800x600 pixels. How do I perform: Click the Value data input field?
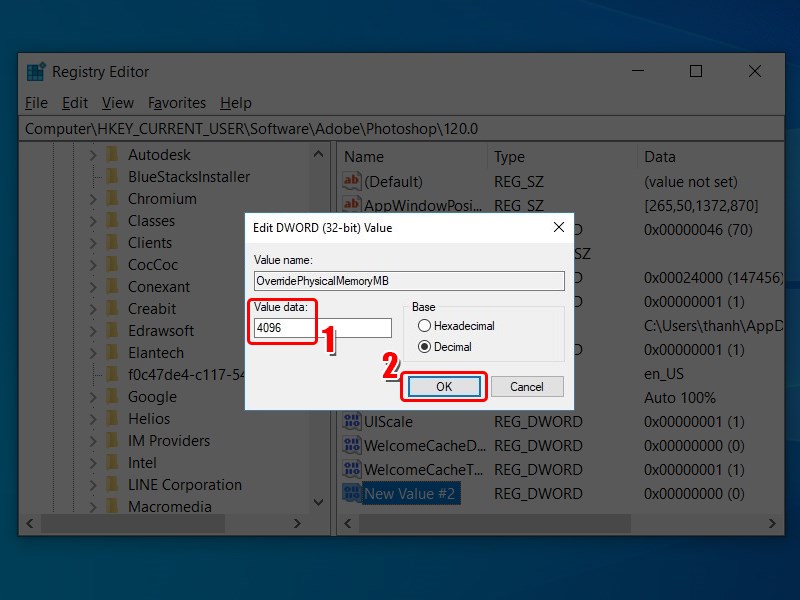click(322, 328)
